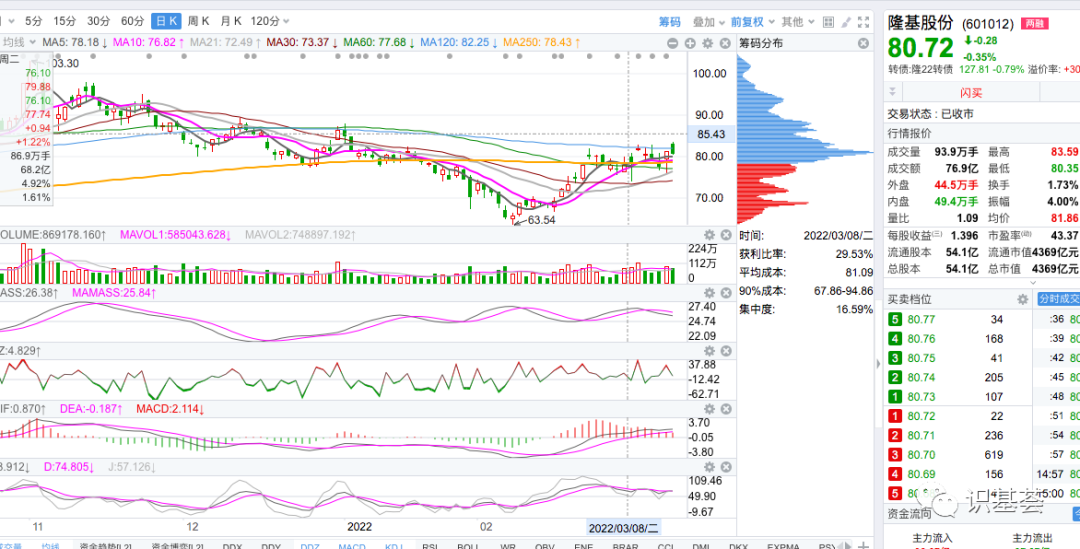Open the 买卖档位 settings gear
The height and width of the screenshot is (549, 1080).
1023,300
